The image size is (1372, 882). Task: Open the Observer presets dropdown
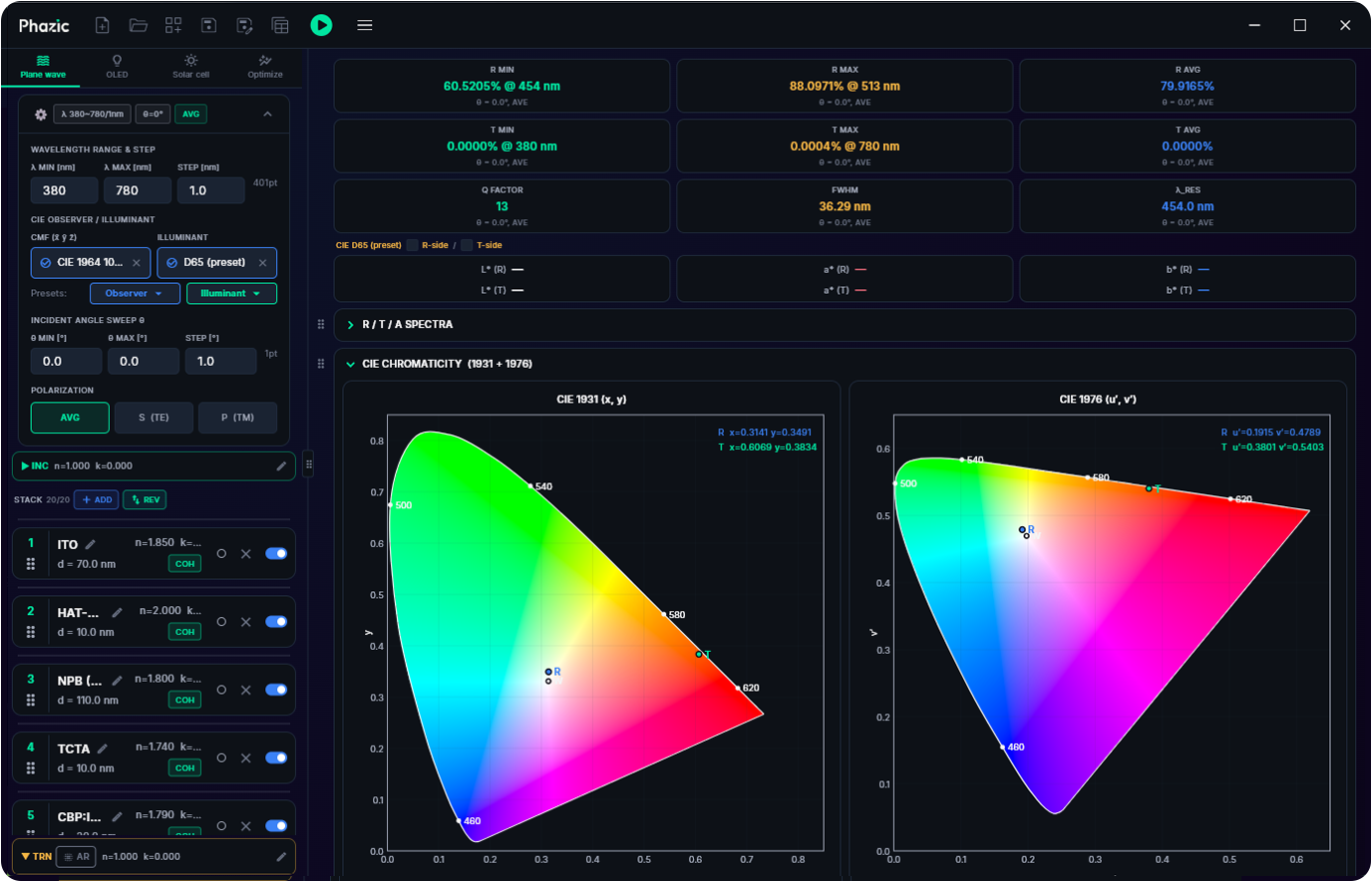(135, 293)
